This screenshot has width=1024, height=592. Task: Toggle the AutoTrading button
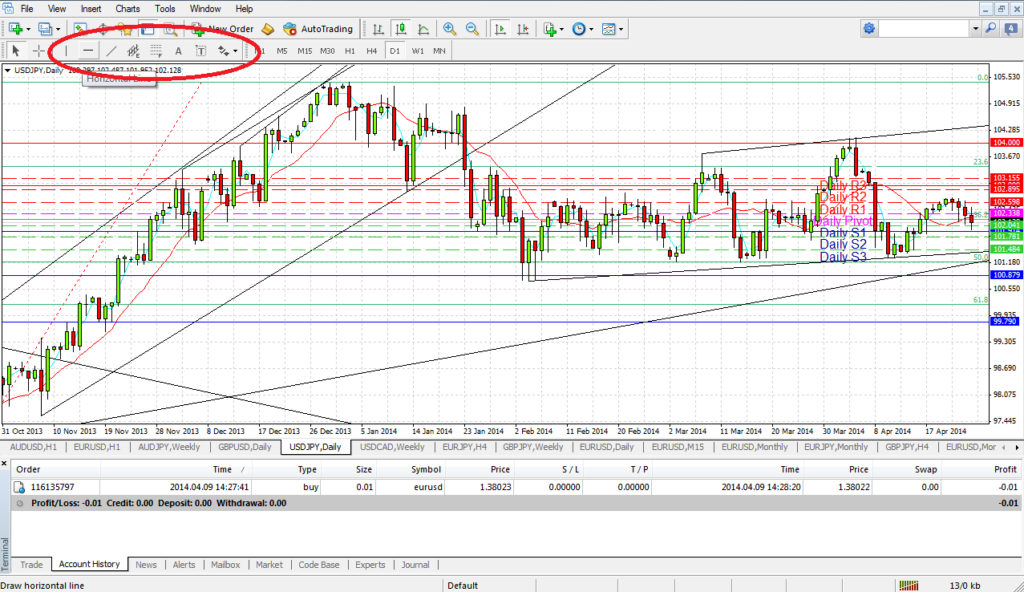(x=318, y=29)
